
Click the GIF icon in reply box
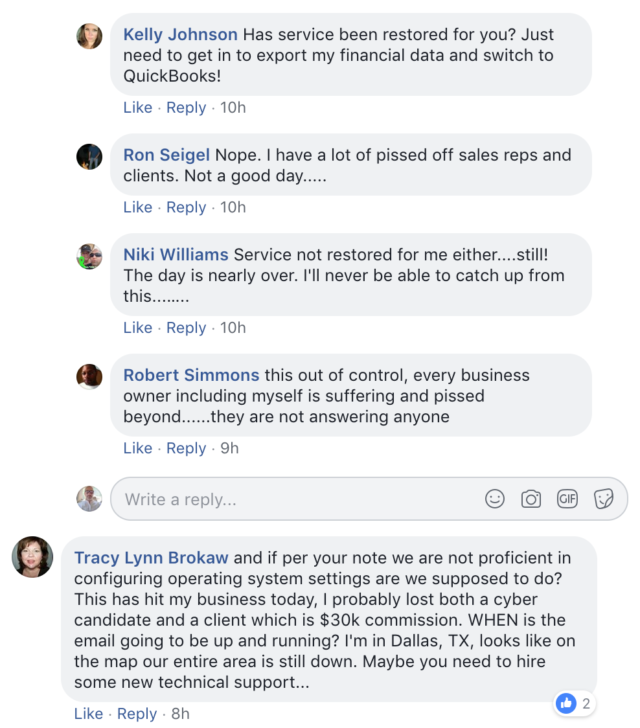[x=567, y=498]
